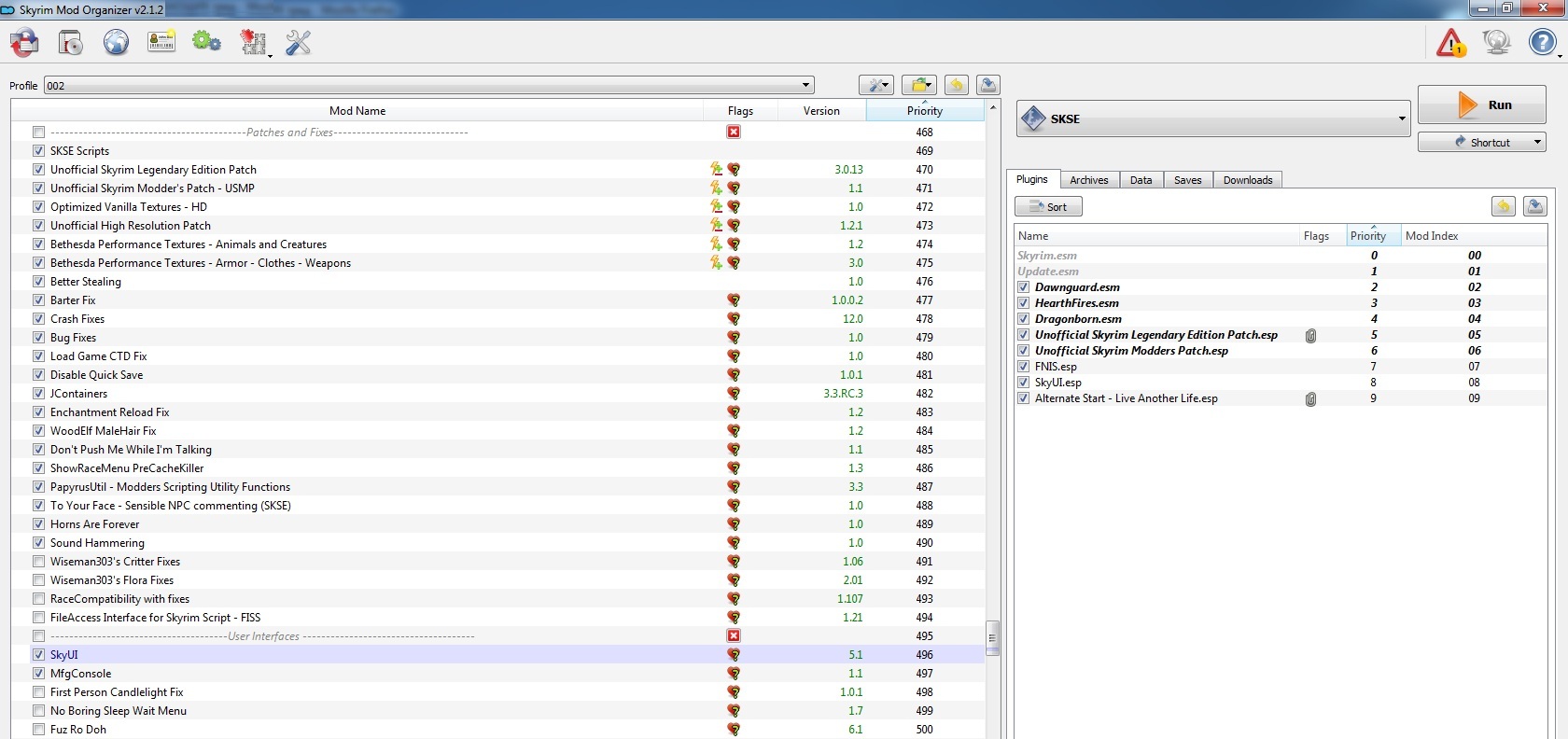1568x739 pixels.
Task: Open the Help question mark icon
Action: (1543, 42)
